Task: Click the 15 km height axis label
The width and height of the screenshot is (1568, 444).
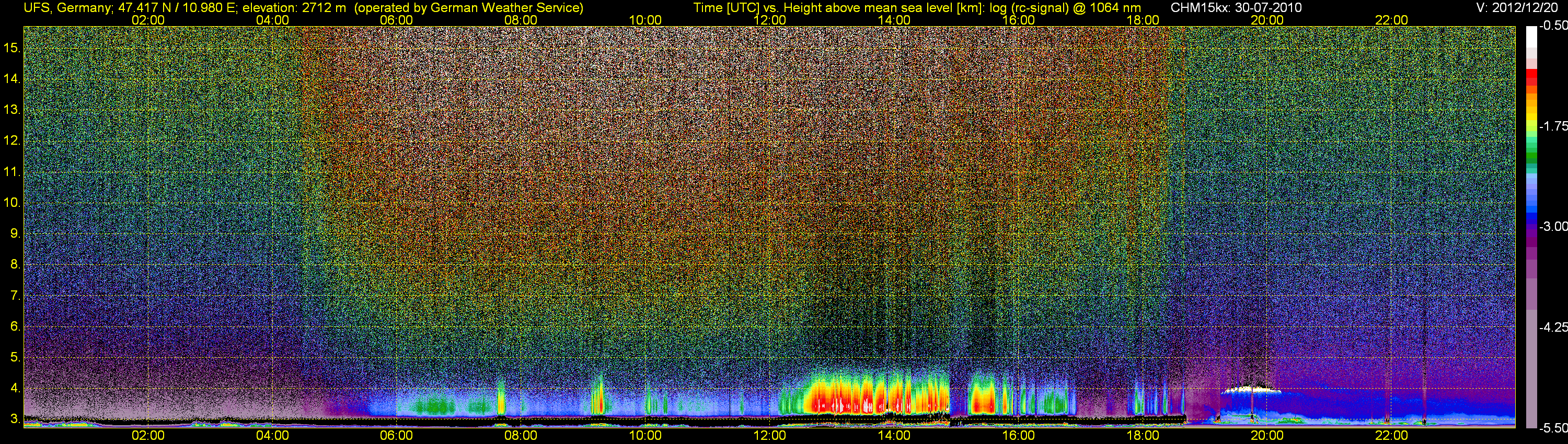Action: coord(11,48)
